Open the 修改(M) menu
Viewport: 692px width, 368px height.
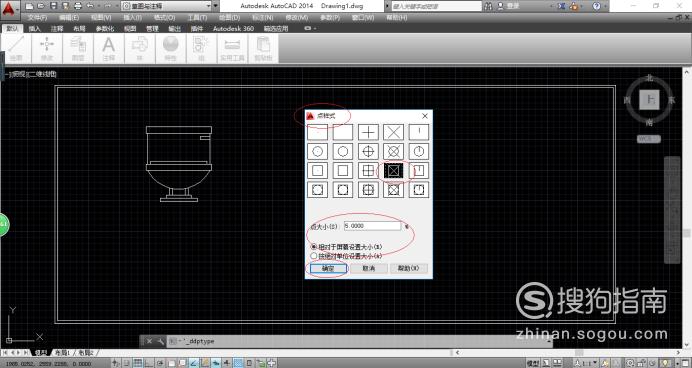click(297, 18)
